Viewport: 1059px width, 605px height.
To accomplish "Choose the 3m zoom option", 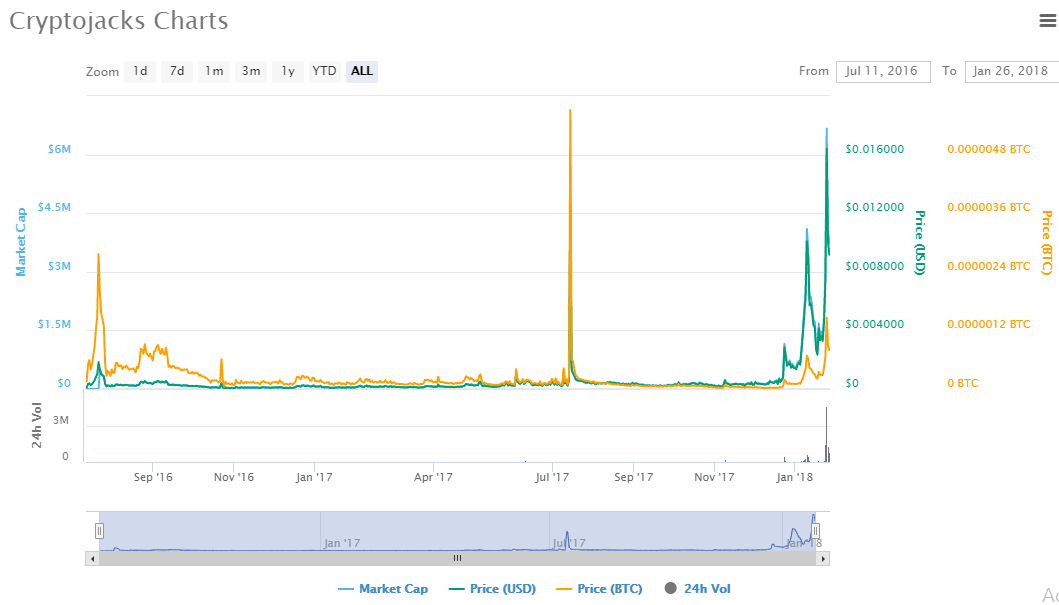I will pyautogui.click(x=251, y=71).
